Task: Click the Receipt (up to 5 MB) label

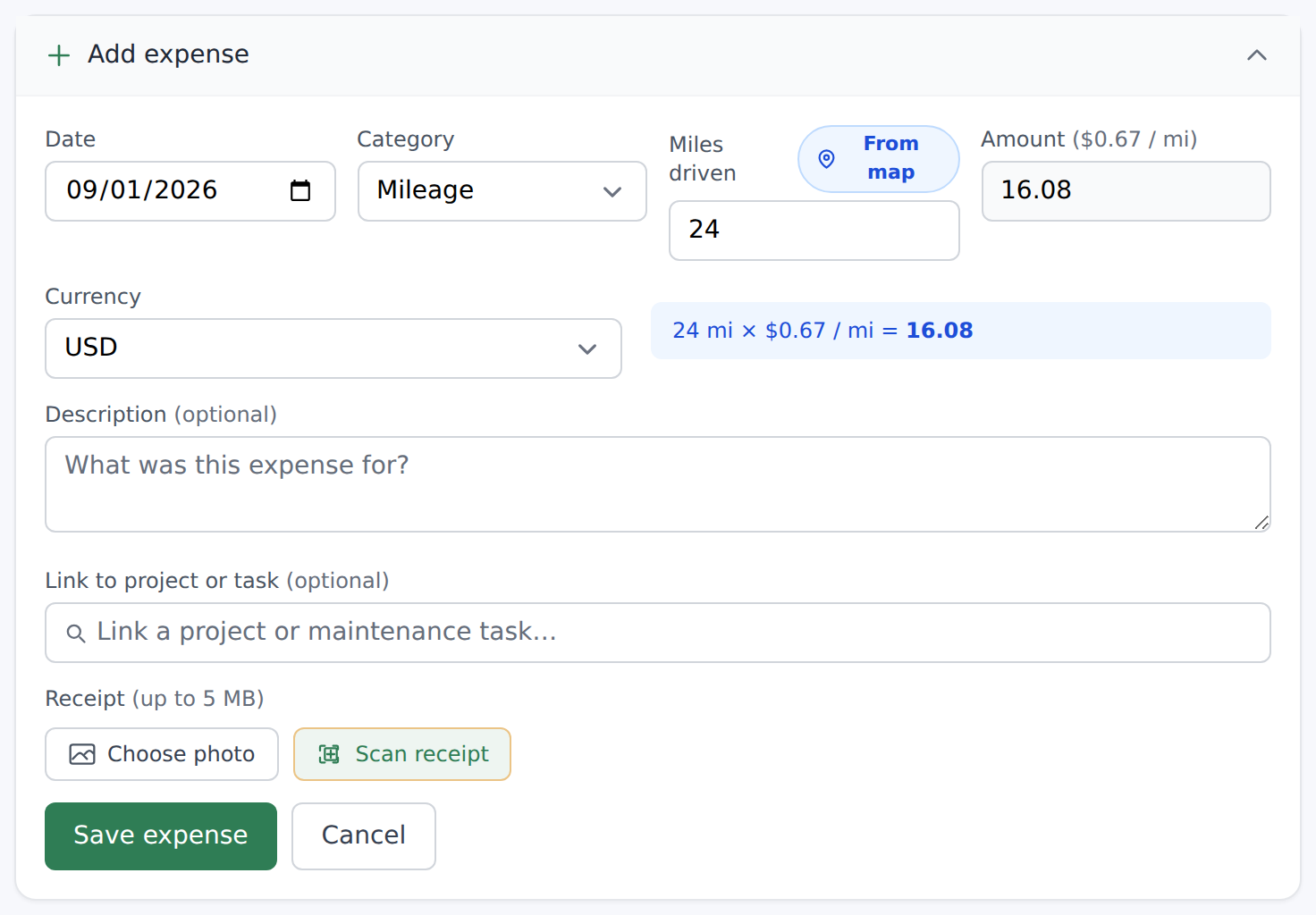Action: pyautogui.click(x=155, y=699)
